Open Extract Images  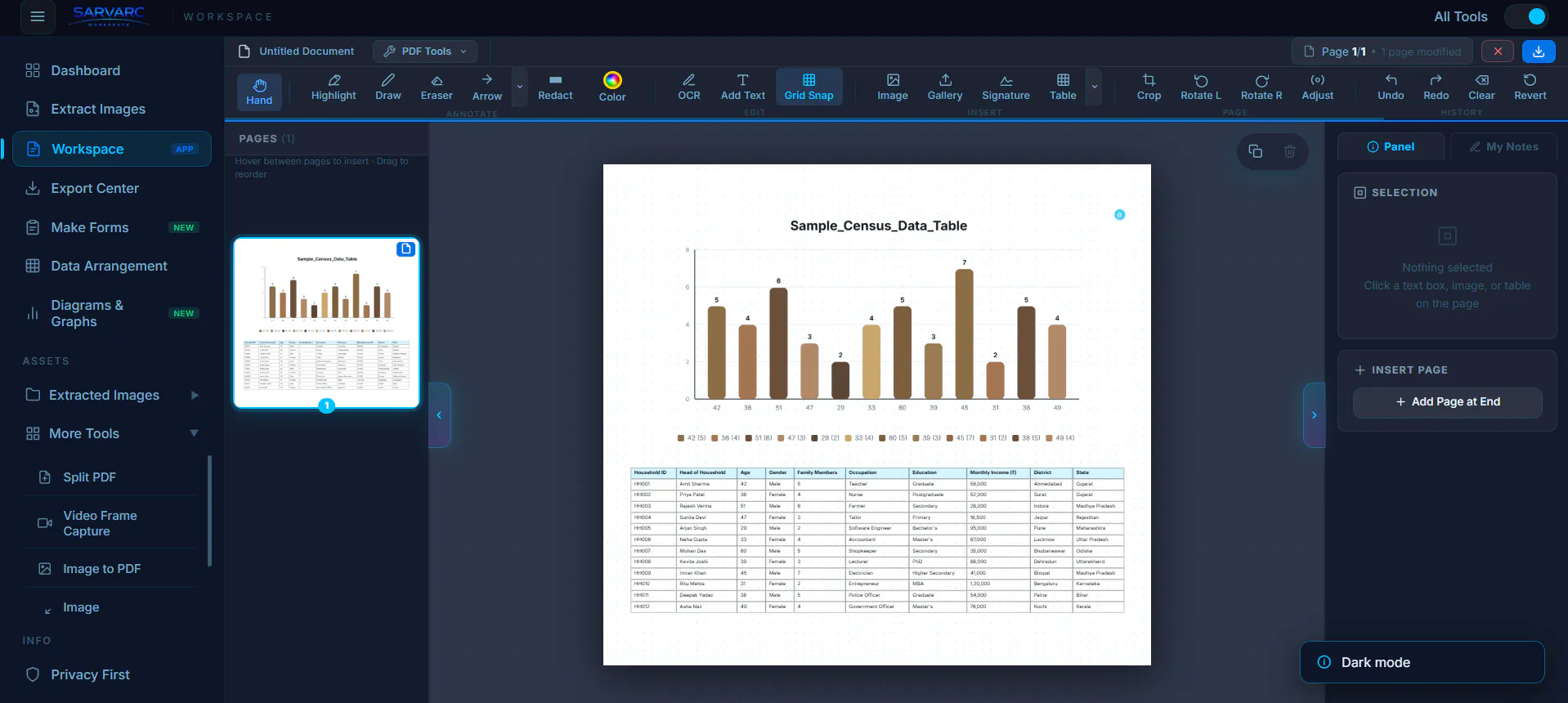pyautogui.click(x=112, y=109)
